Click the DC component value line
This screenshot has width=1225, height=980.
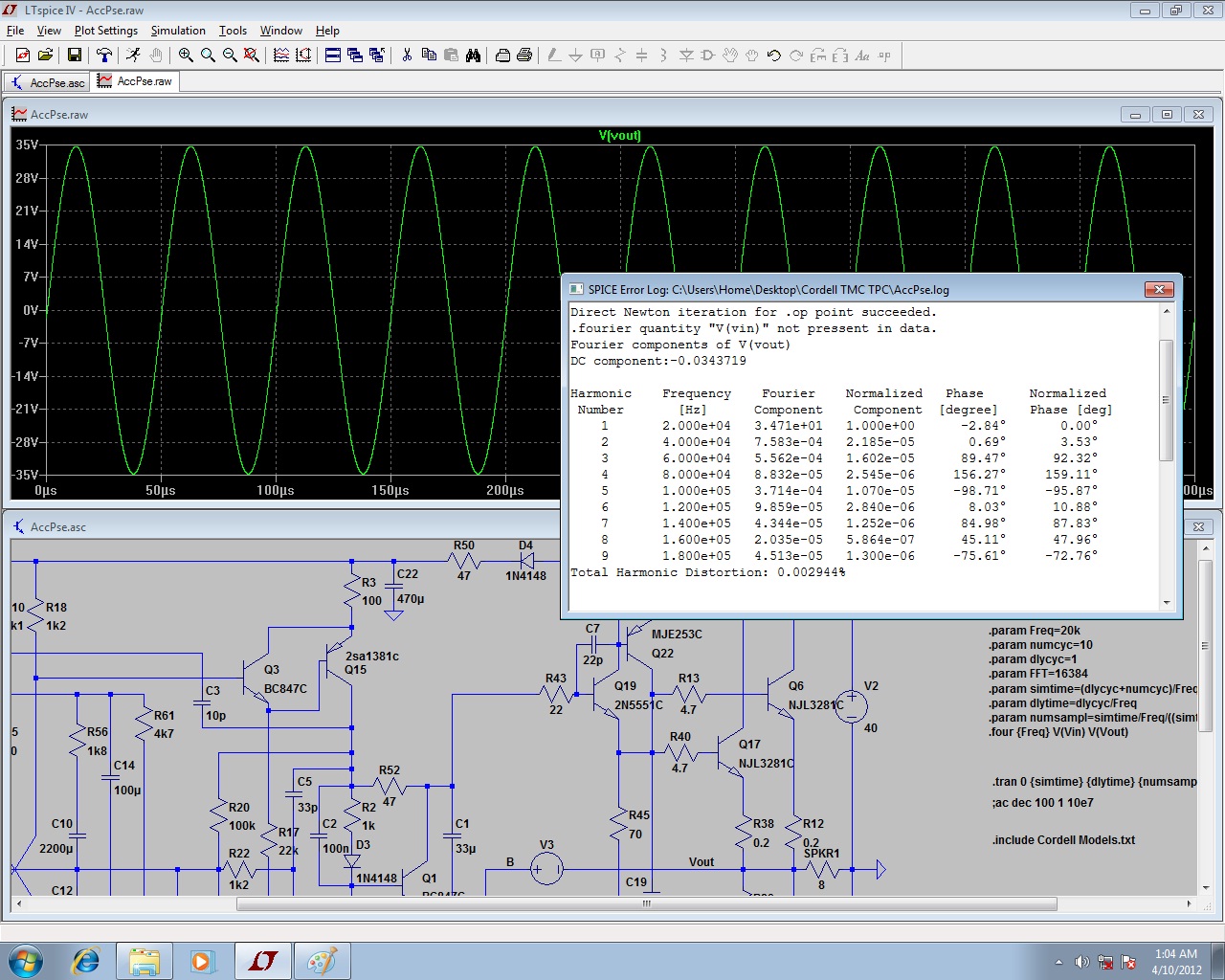point(657,361)
